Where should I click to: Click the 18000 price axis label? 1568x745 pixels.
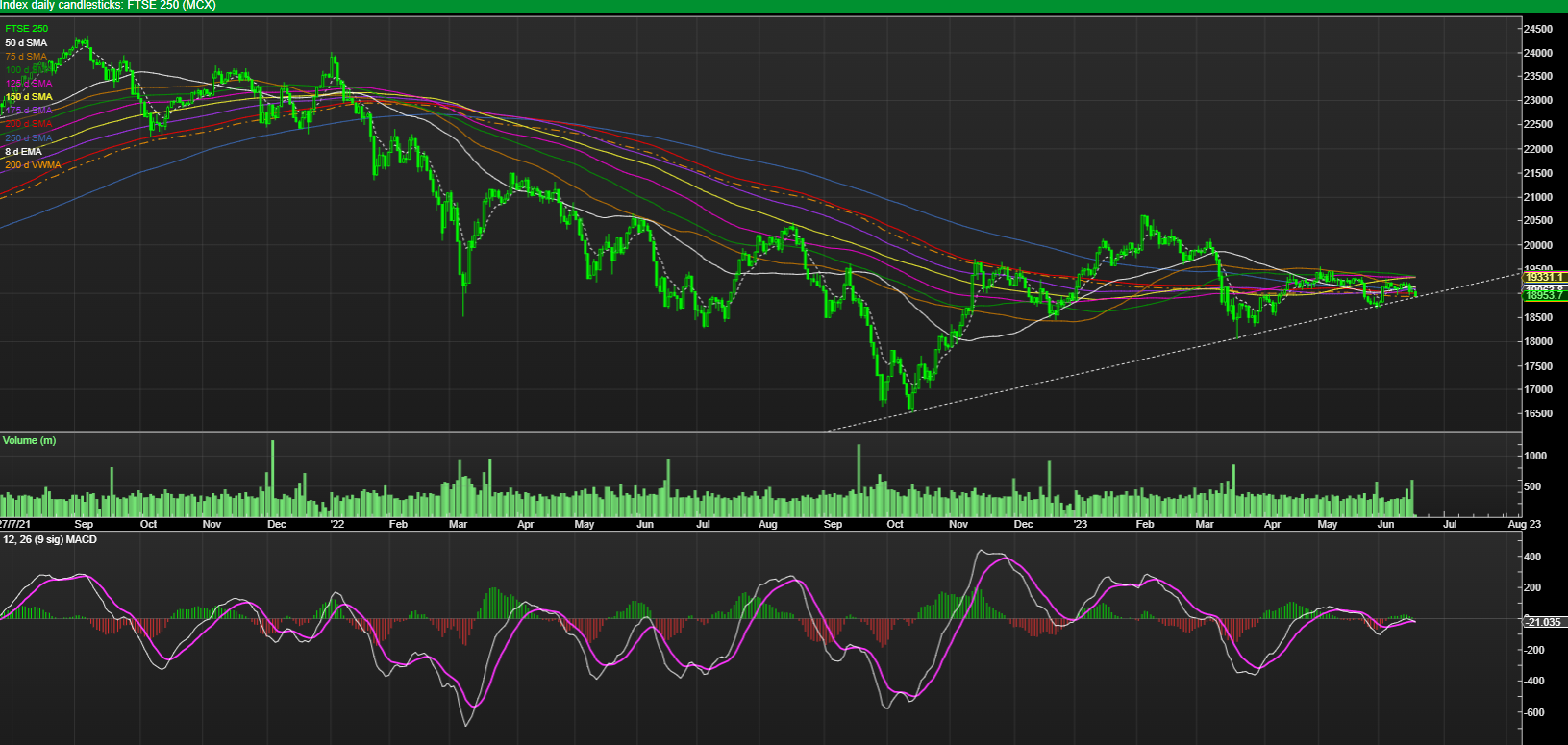(x=1538, y=341)
